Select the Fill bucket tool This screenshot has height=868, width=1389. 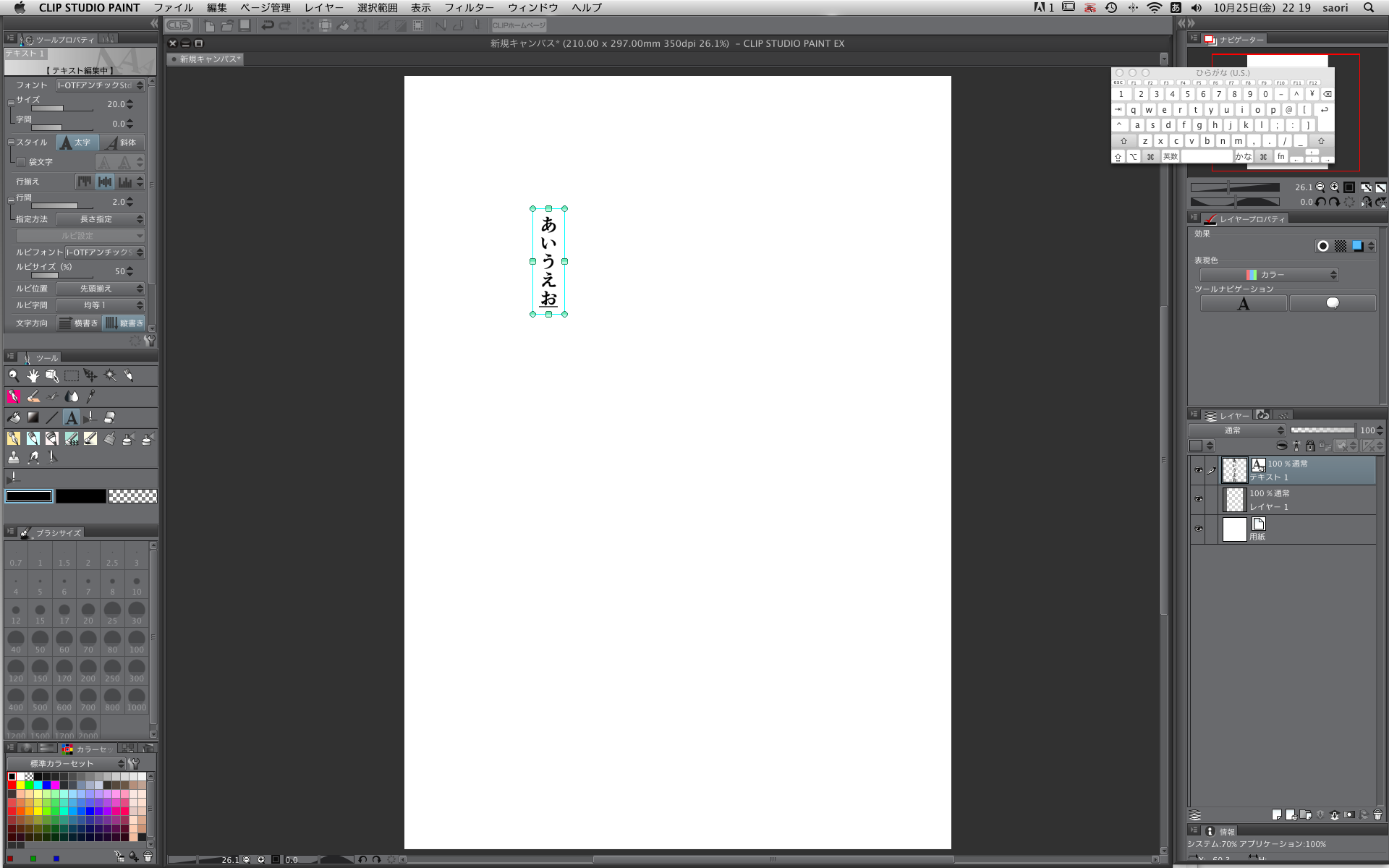[x=14, y=417]
